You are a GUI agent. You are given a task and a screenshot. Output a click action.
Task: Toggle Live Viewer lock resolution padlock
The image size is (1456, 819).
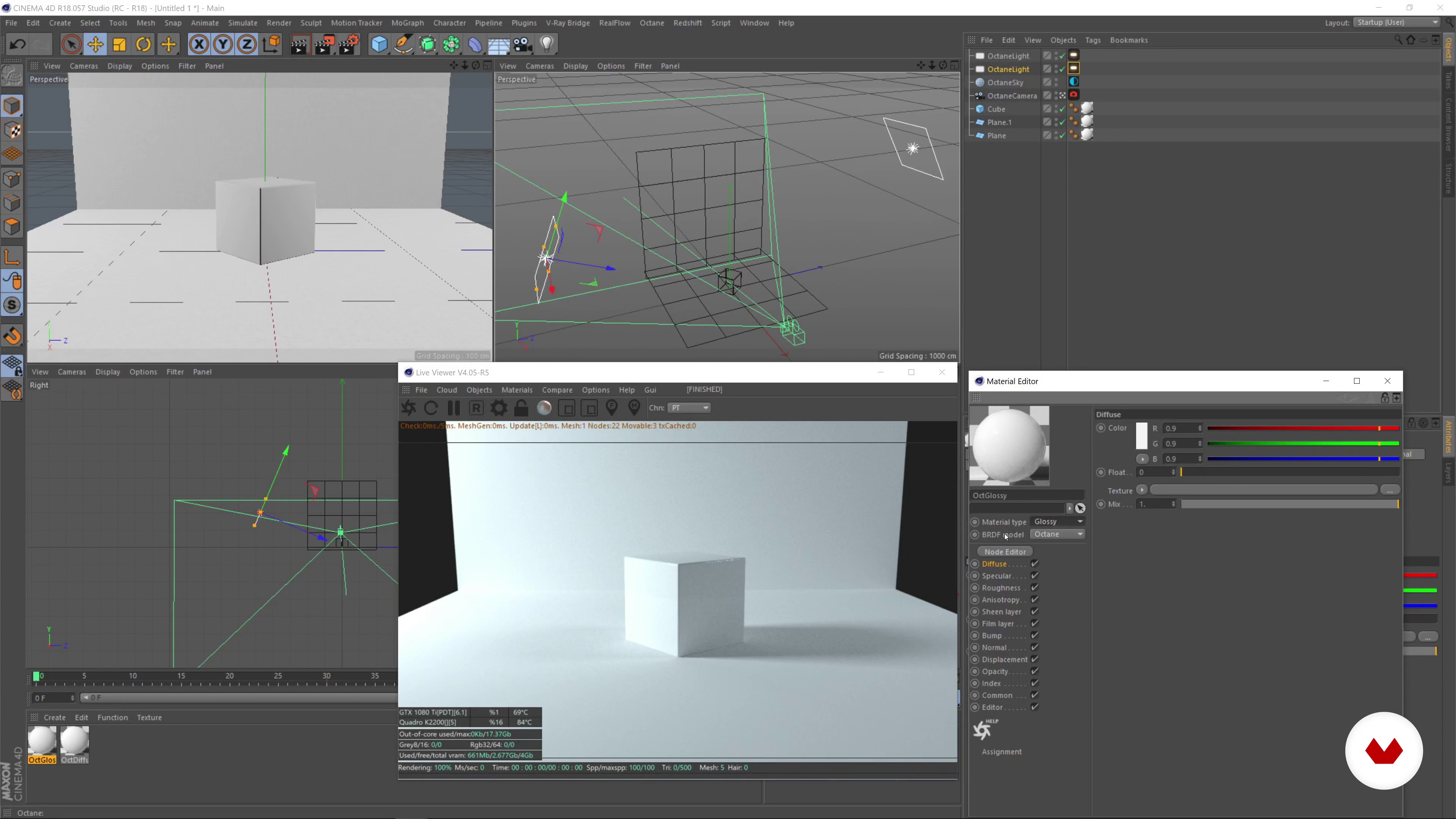[x=521, y=408]
